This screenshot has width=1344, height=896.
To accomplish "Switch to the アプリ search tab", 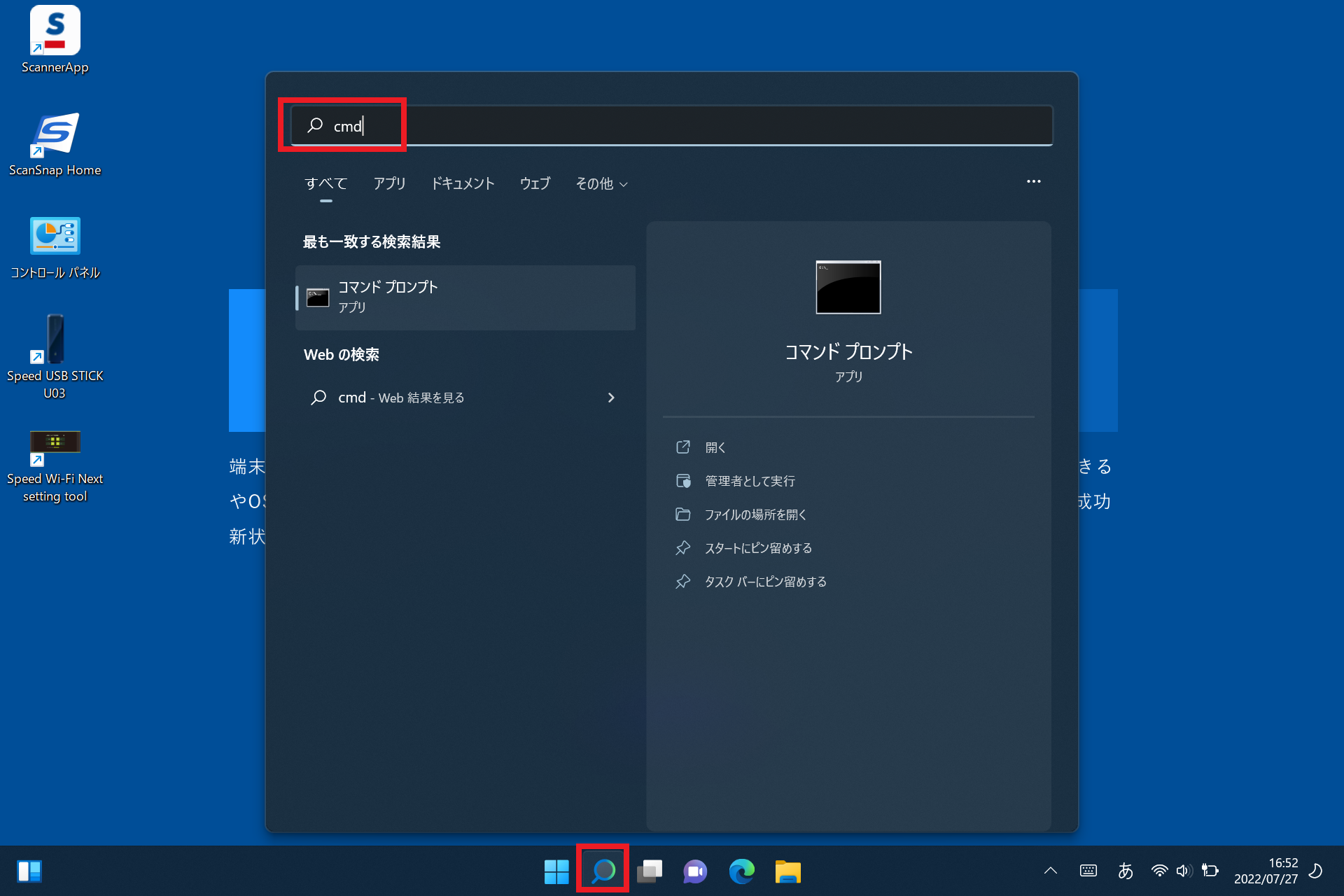I will (389, 183).
